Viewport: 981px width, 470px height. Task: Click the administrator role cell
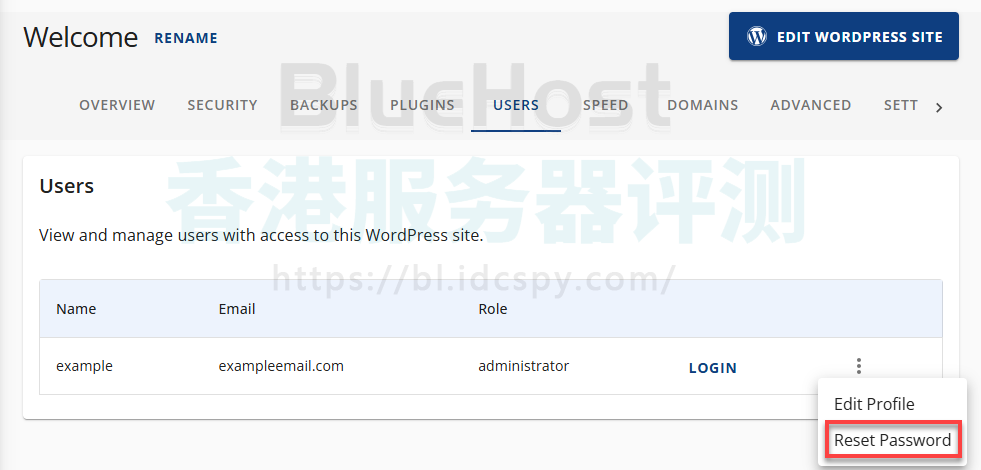point(523,366)
